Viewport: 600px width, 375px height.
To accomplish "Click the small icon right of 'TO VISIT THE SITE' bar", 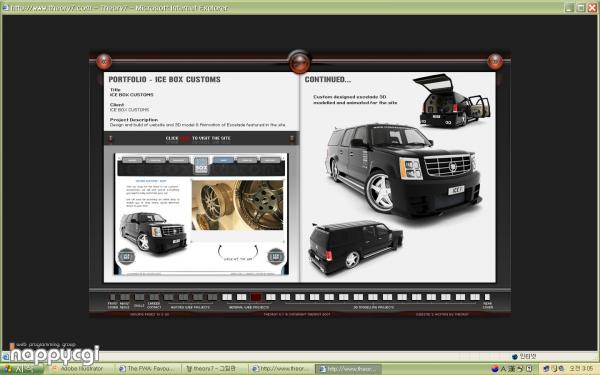I will pyautogui.click(x=292, y=138).
